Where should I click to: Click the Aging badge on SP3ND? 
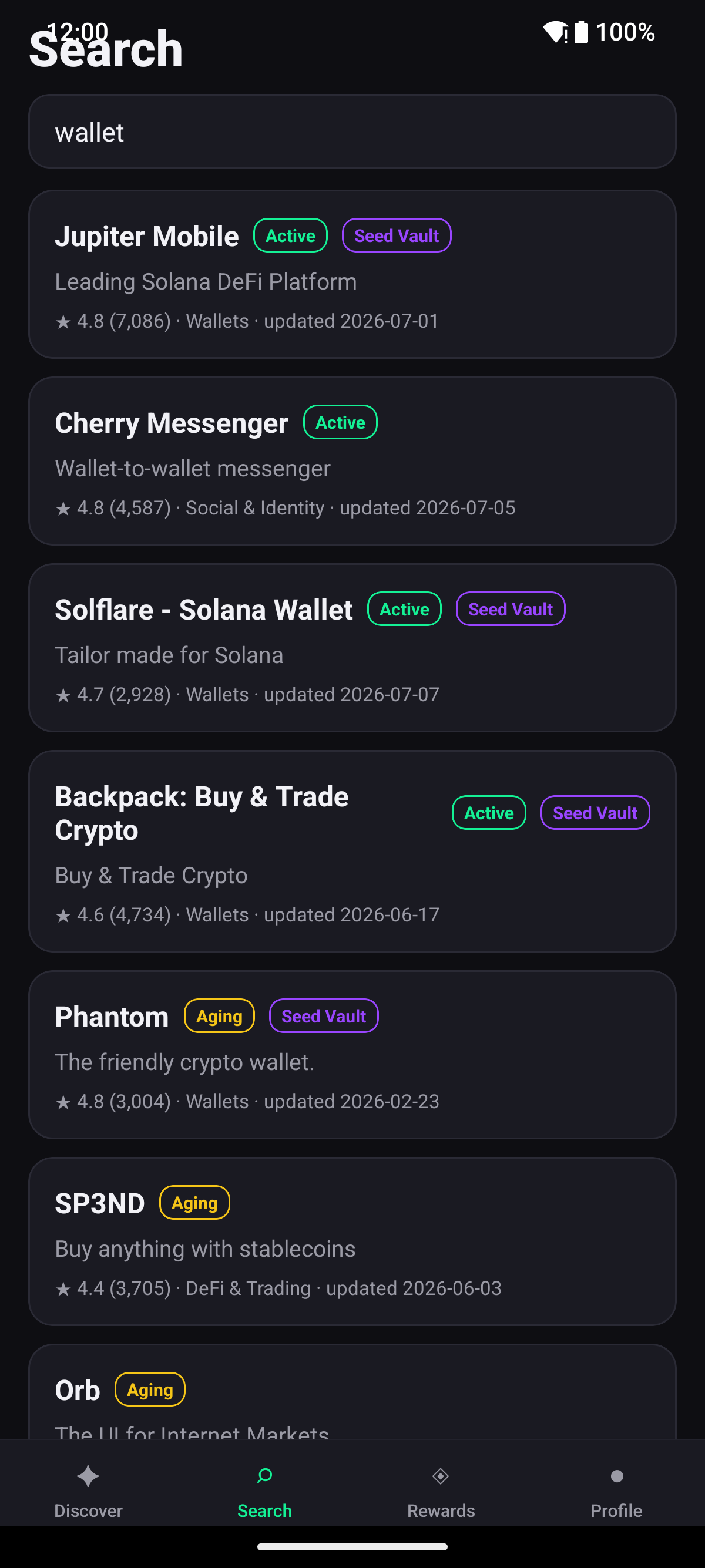195,1203
